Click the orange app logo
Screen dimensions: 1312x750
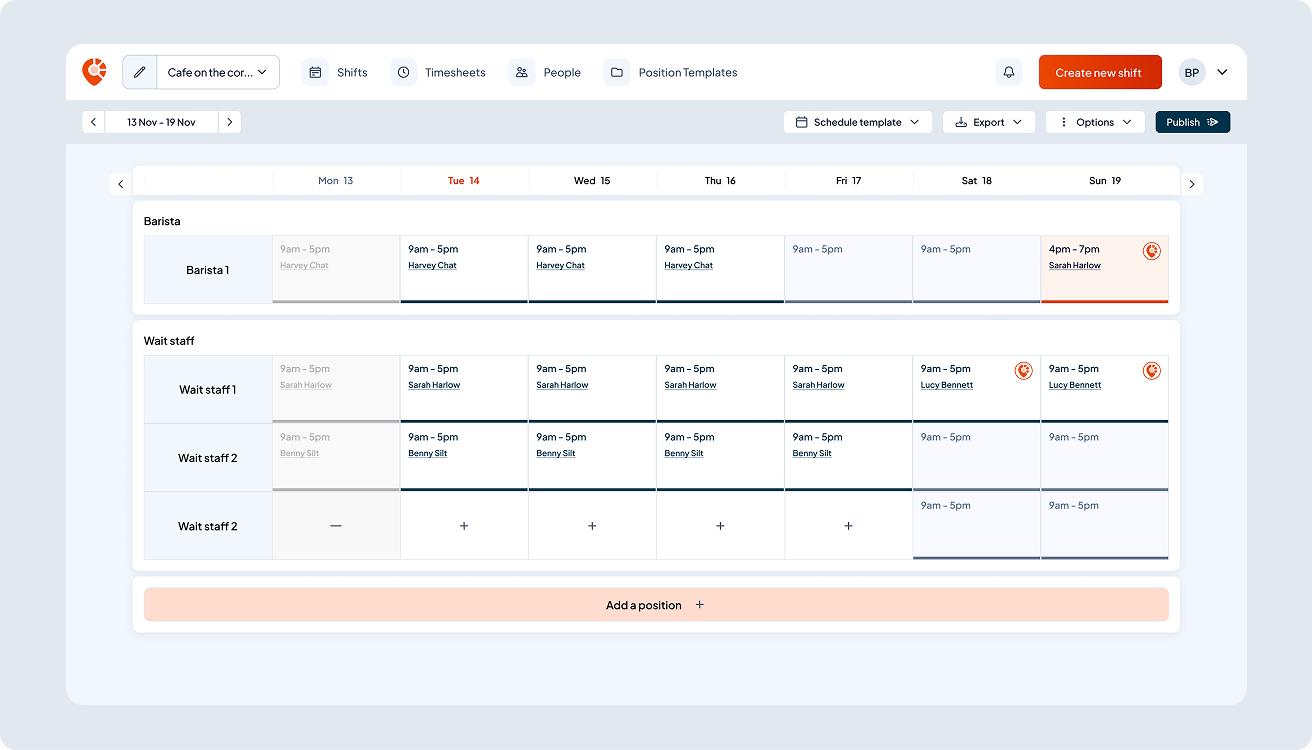click(94, 72)
